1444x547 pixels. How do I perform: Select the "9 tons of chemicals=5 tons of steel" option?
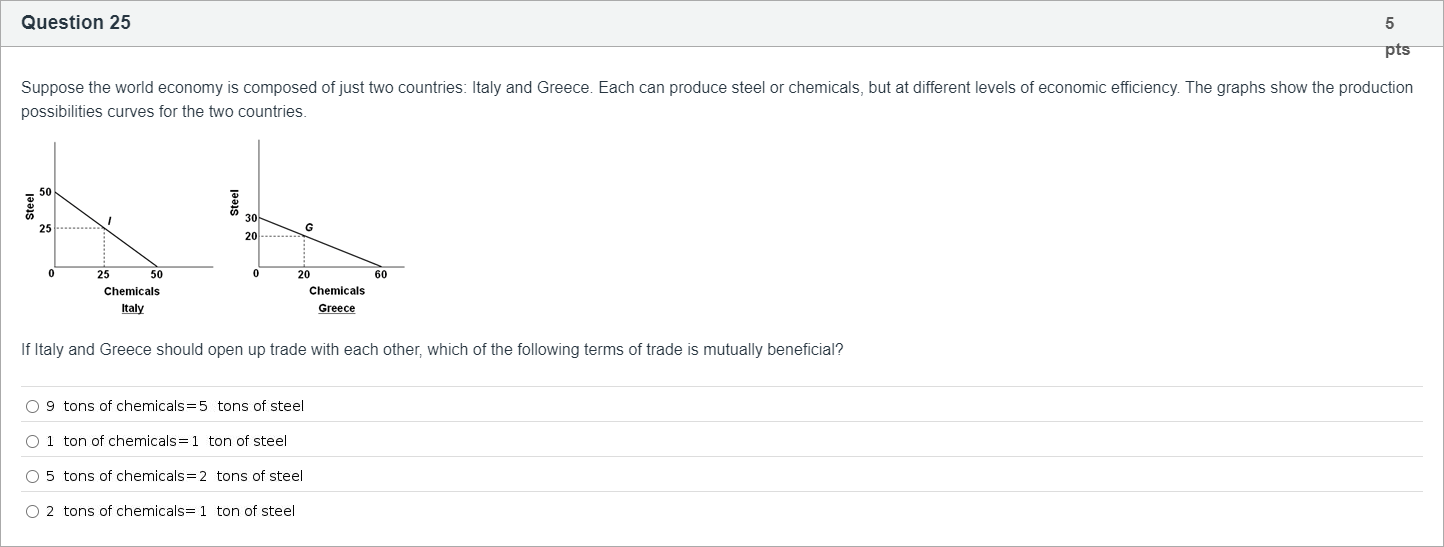(33, 406)
